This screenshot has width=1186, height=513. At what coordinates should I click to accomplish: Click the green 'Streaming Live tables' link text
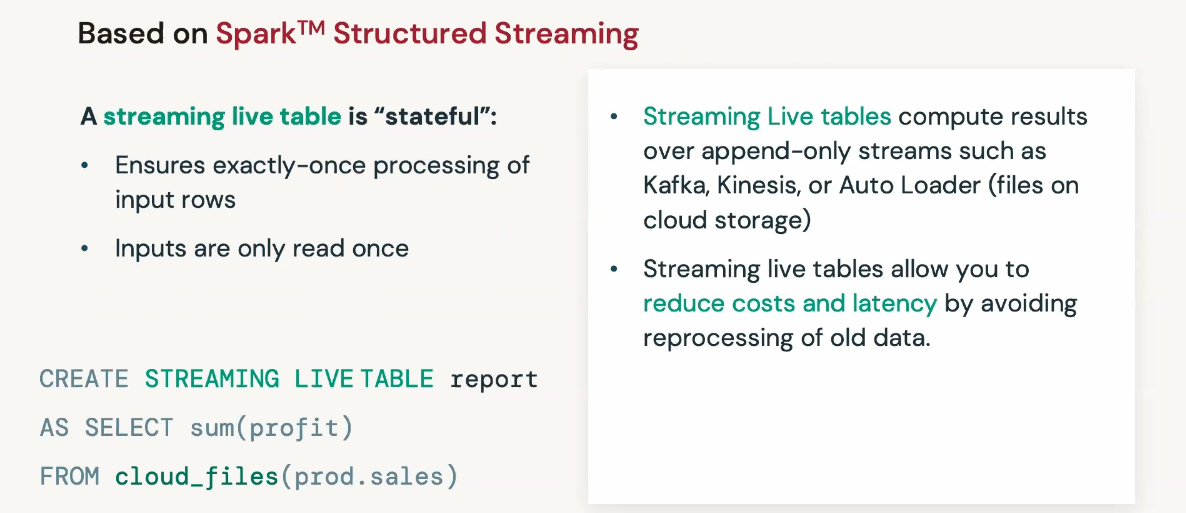767,117
